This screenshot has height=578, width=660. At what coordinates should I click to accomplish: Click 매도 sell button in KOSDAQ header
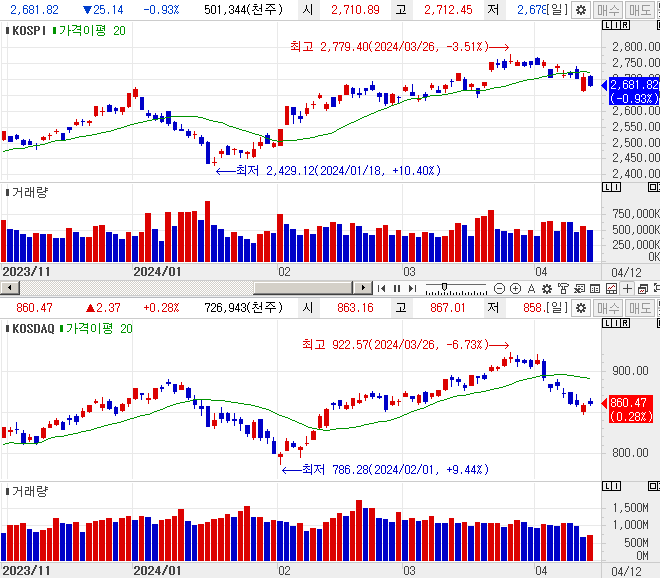pos(639,308)
